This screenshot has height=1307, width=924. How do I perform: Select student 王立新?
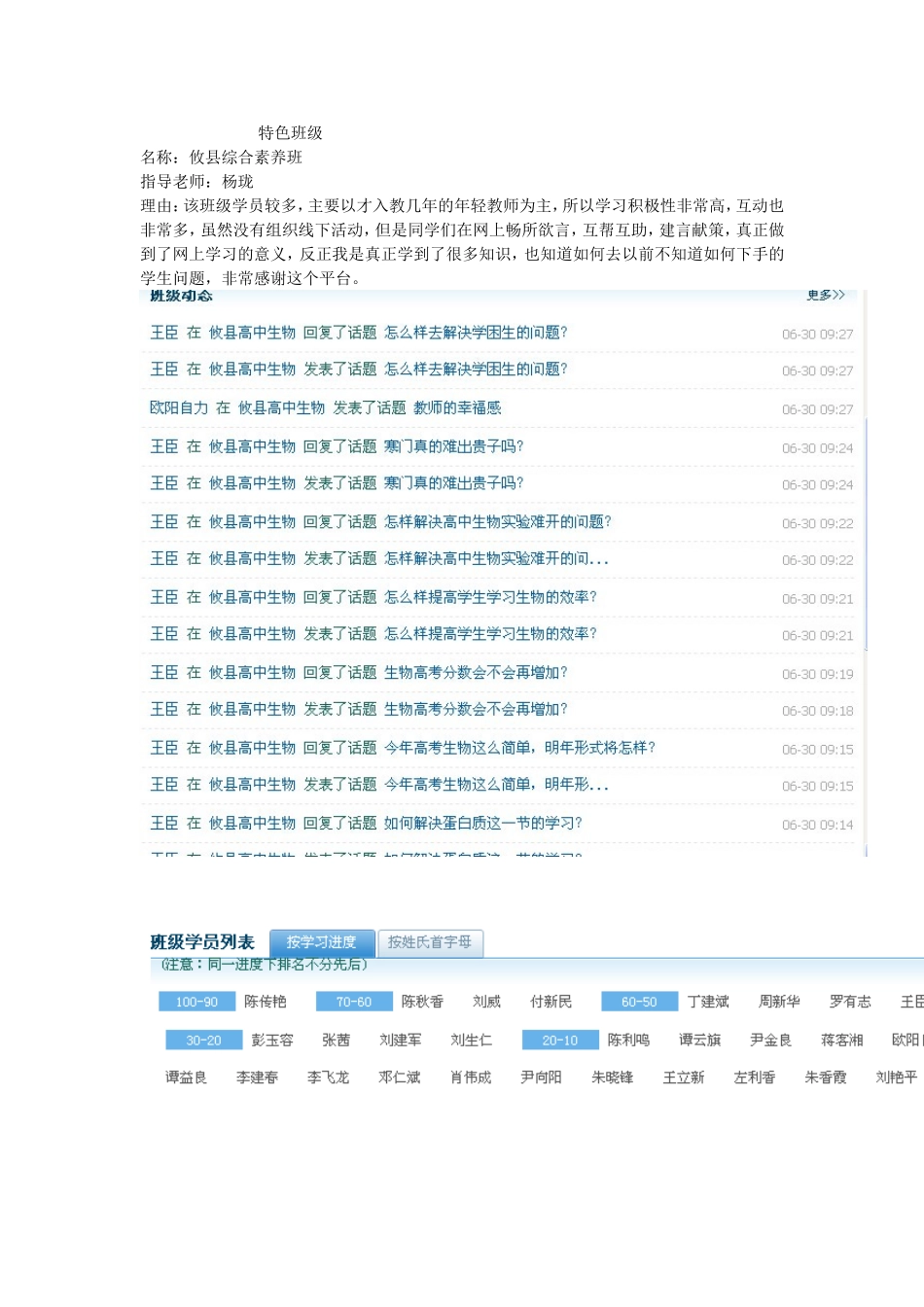coord(684,1077)
